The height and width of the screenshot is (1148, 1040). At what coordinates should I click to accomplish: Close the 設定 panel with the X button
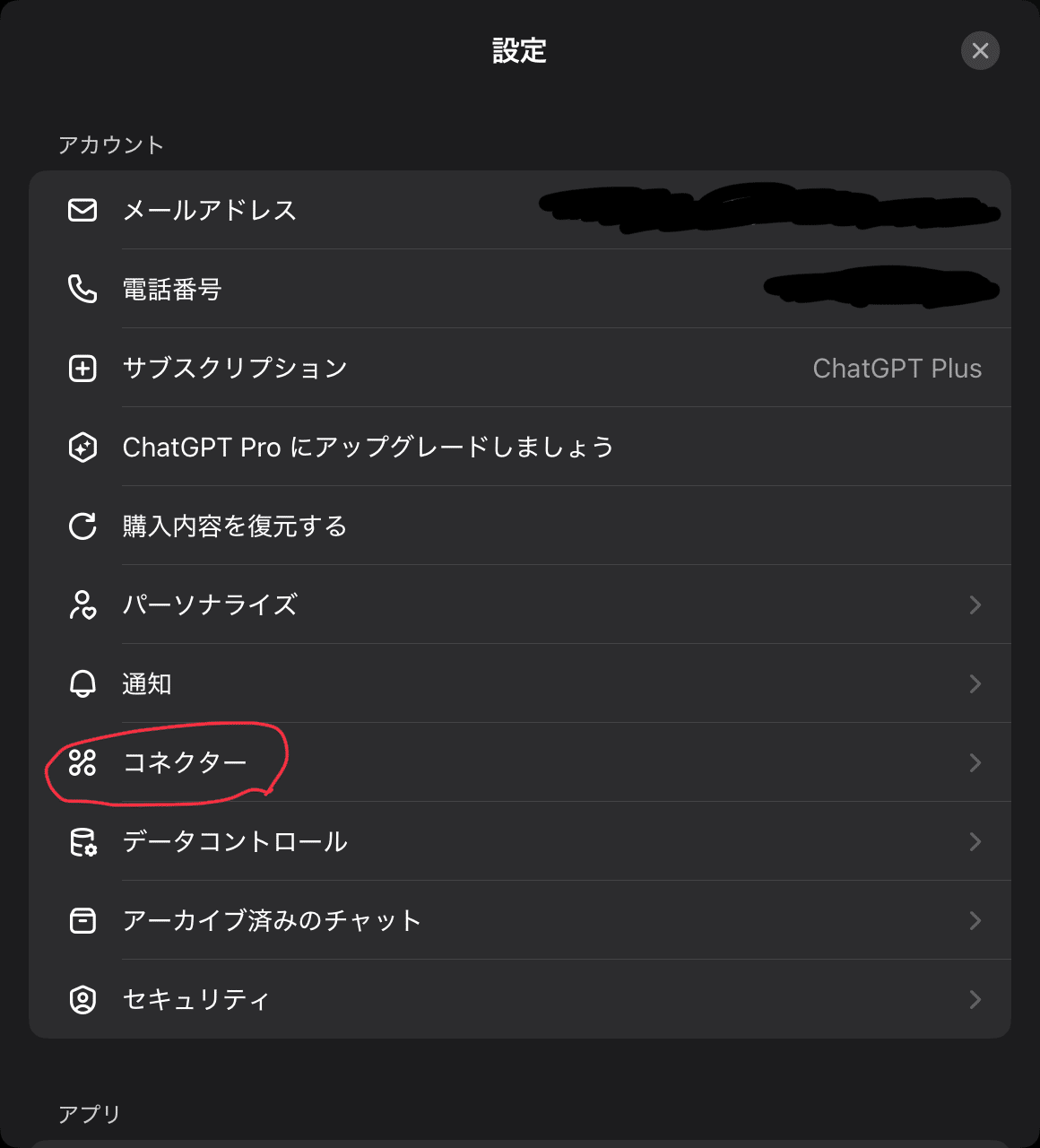click(x=980, y=51)
